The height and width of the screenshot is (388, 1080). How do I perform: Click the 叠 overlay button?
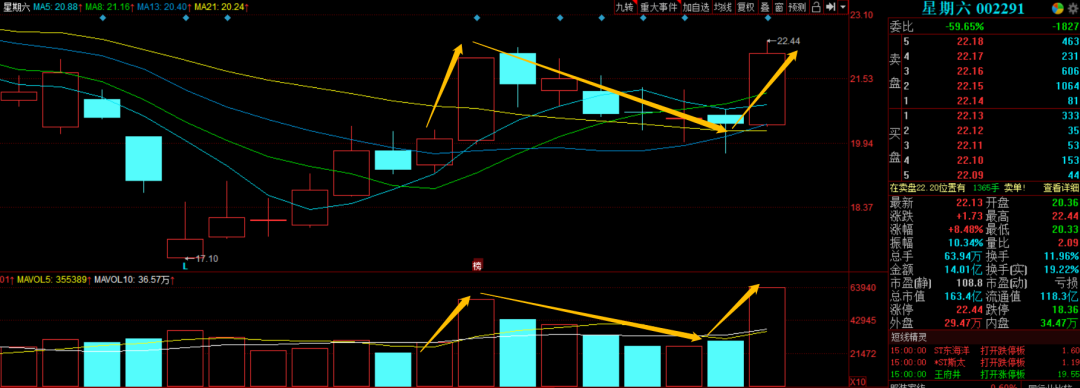click(765, 7)
